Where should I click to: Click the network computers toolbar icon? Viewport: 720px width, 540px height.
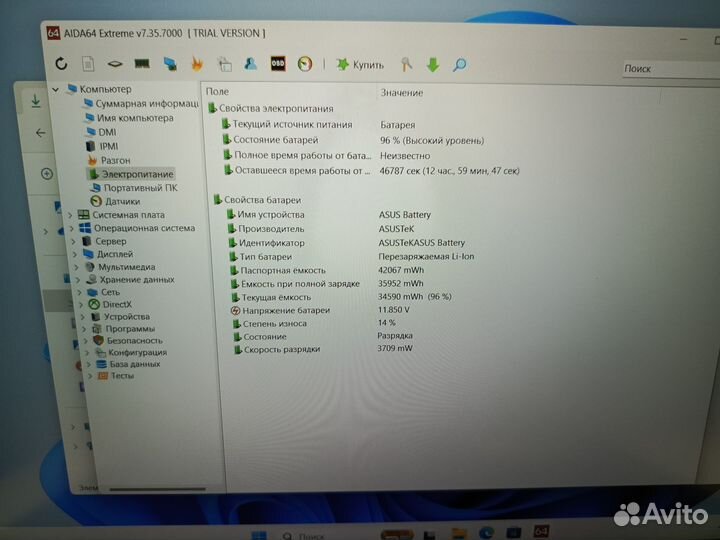tap(170, 64)
